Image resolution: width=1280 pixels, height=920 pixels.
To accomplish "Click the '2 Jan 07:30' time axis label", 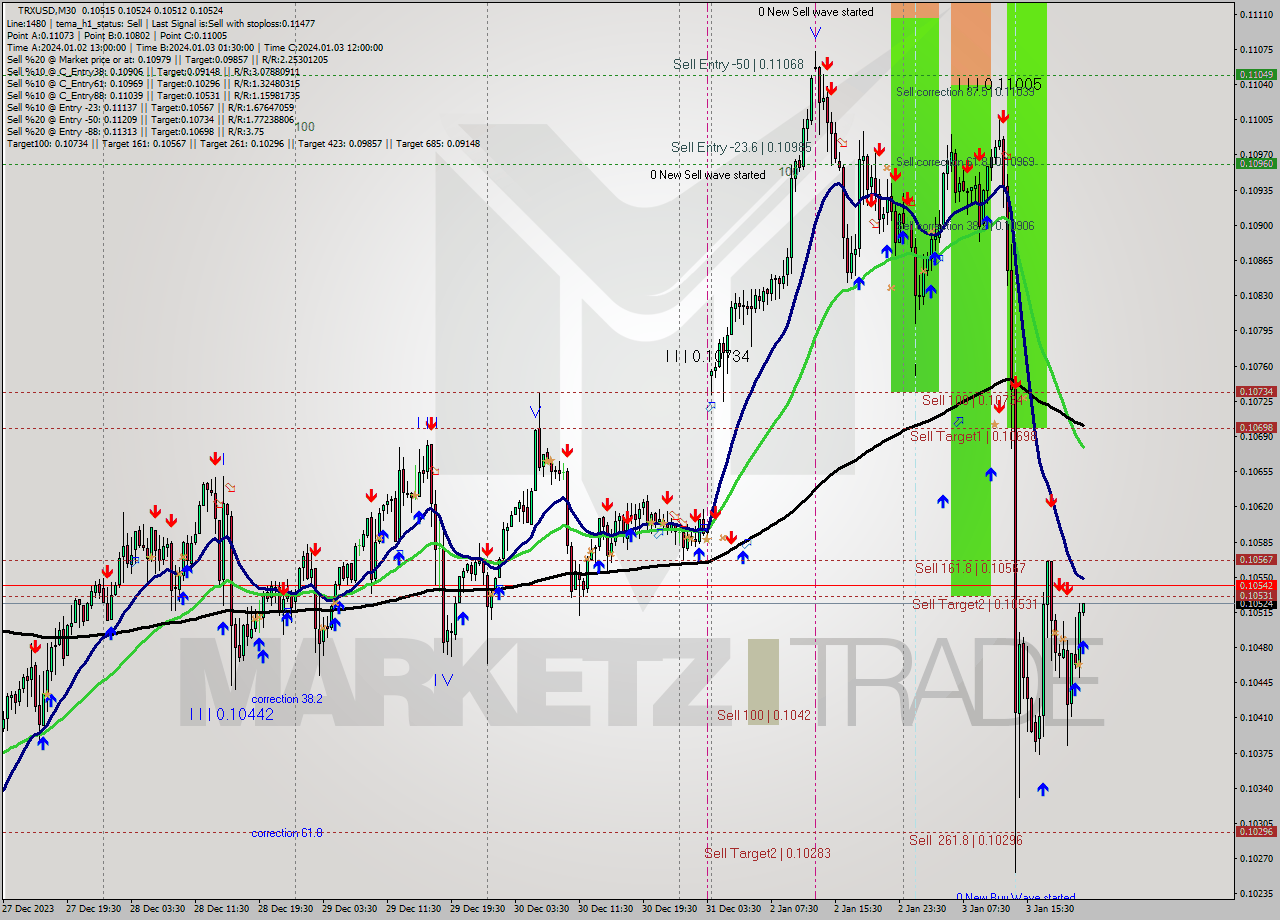I will (x=794, y=909).
